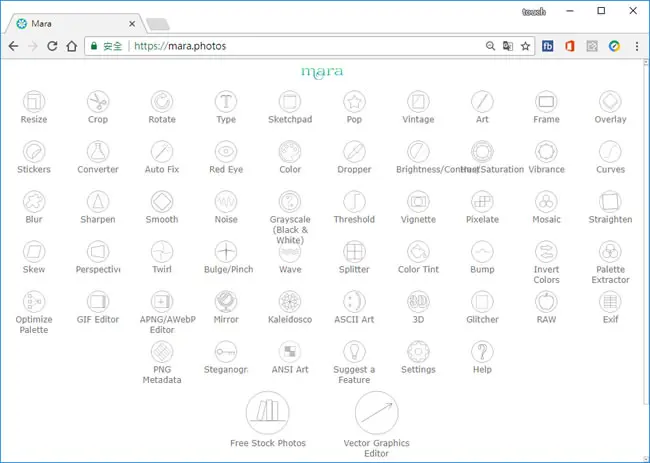The height and width of the screenshot is (463, 650).
Task: Launch the GIF Editor tool
Action: (98, 302)
